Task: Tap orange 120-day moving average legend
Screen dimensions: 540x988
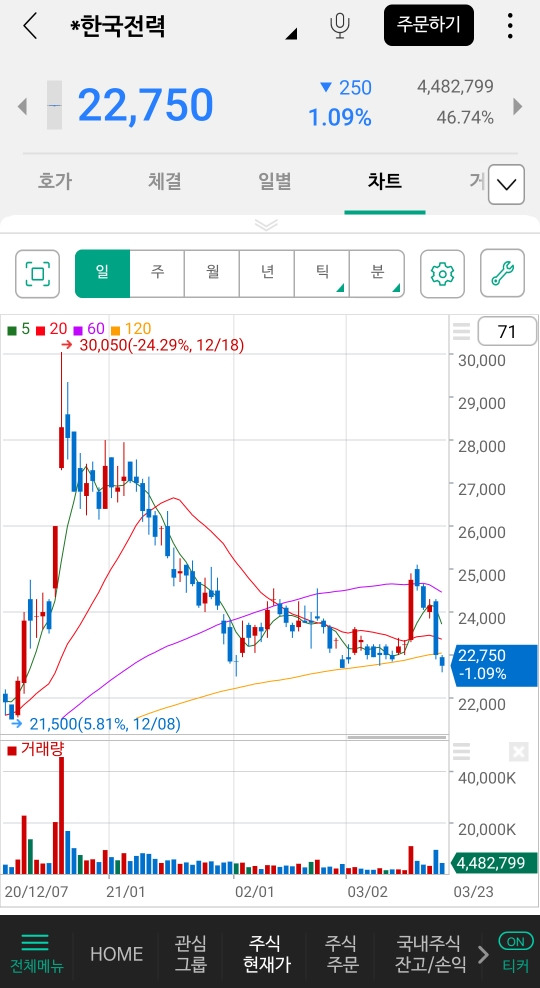Action: pyautogui.click(x=130, y=328)
